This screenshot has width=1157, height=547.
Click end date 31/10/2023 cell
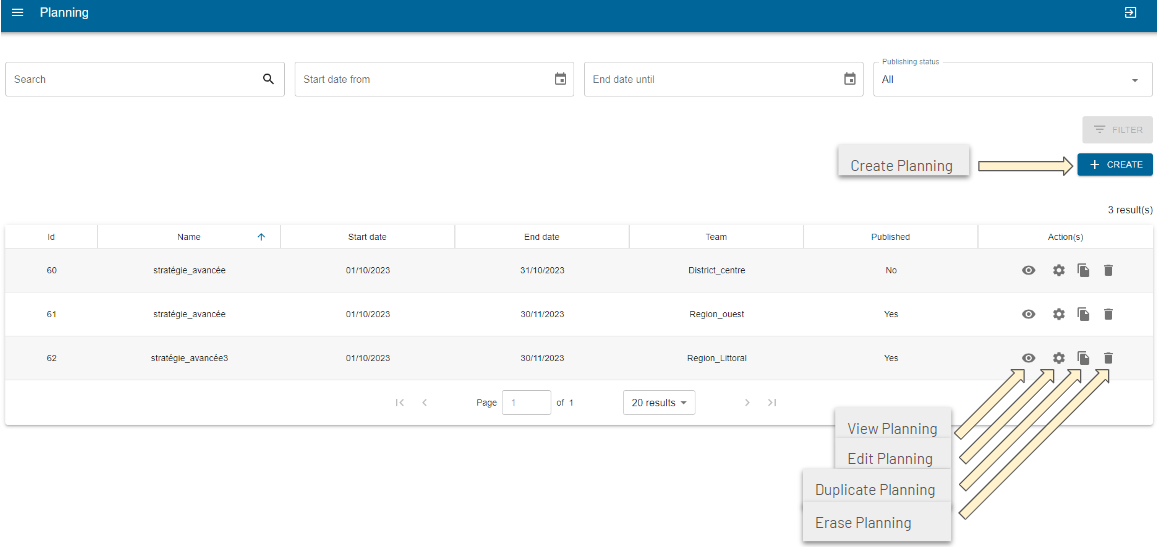[x=542, y=270]
